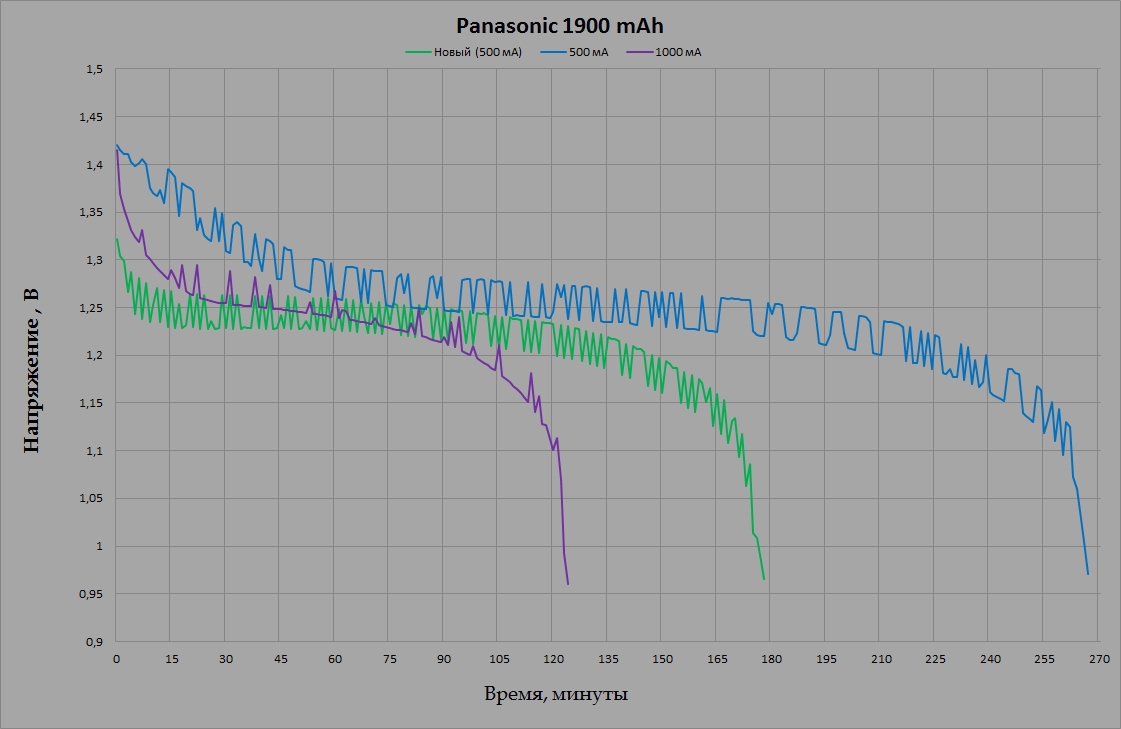Select the purple "1000 мА" legend entry
1121x729 pixels.
point(678,52)
